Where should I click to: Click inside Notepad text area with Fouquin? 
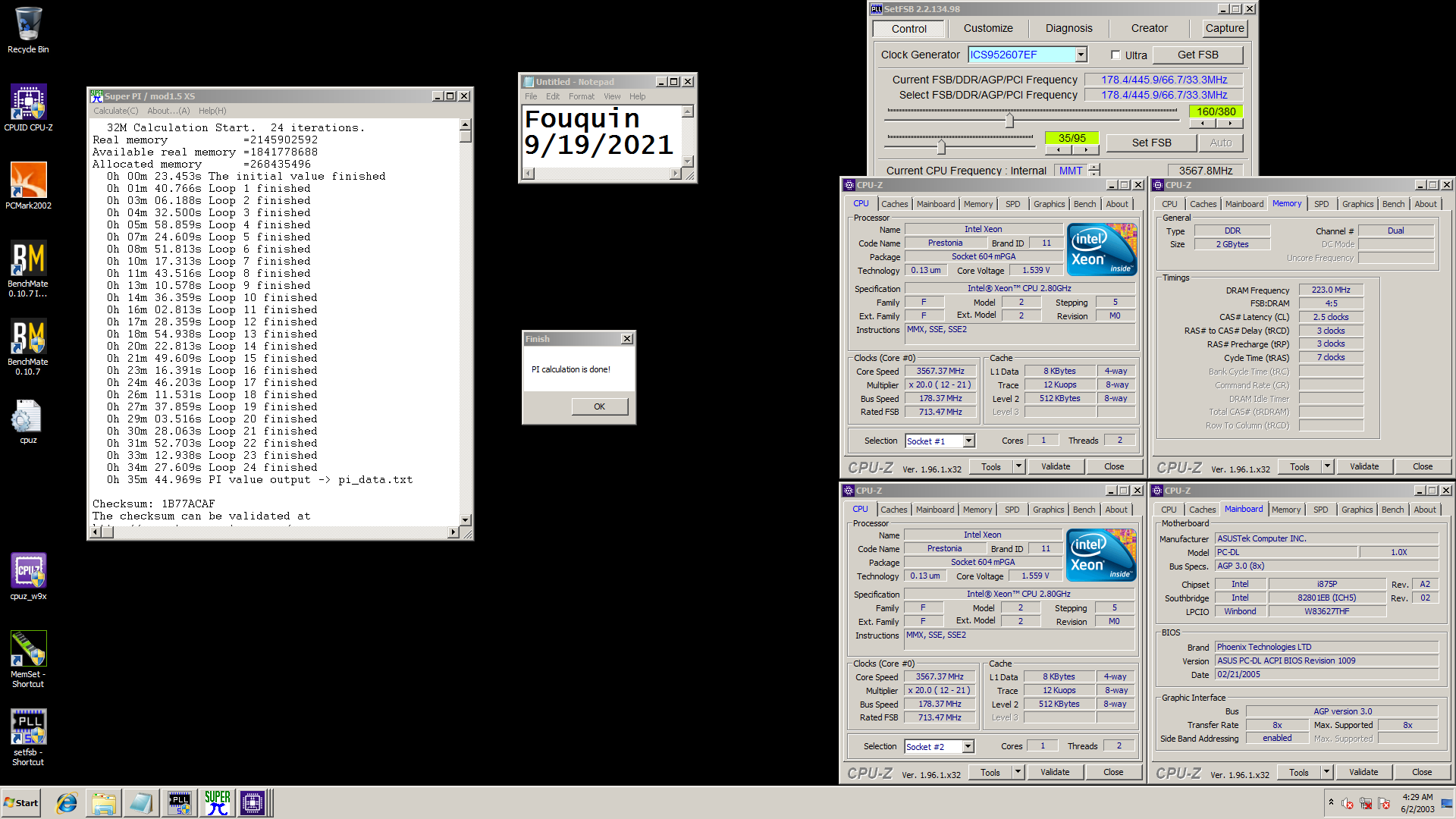point(602,136)
